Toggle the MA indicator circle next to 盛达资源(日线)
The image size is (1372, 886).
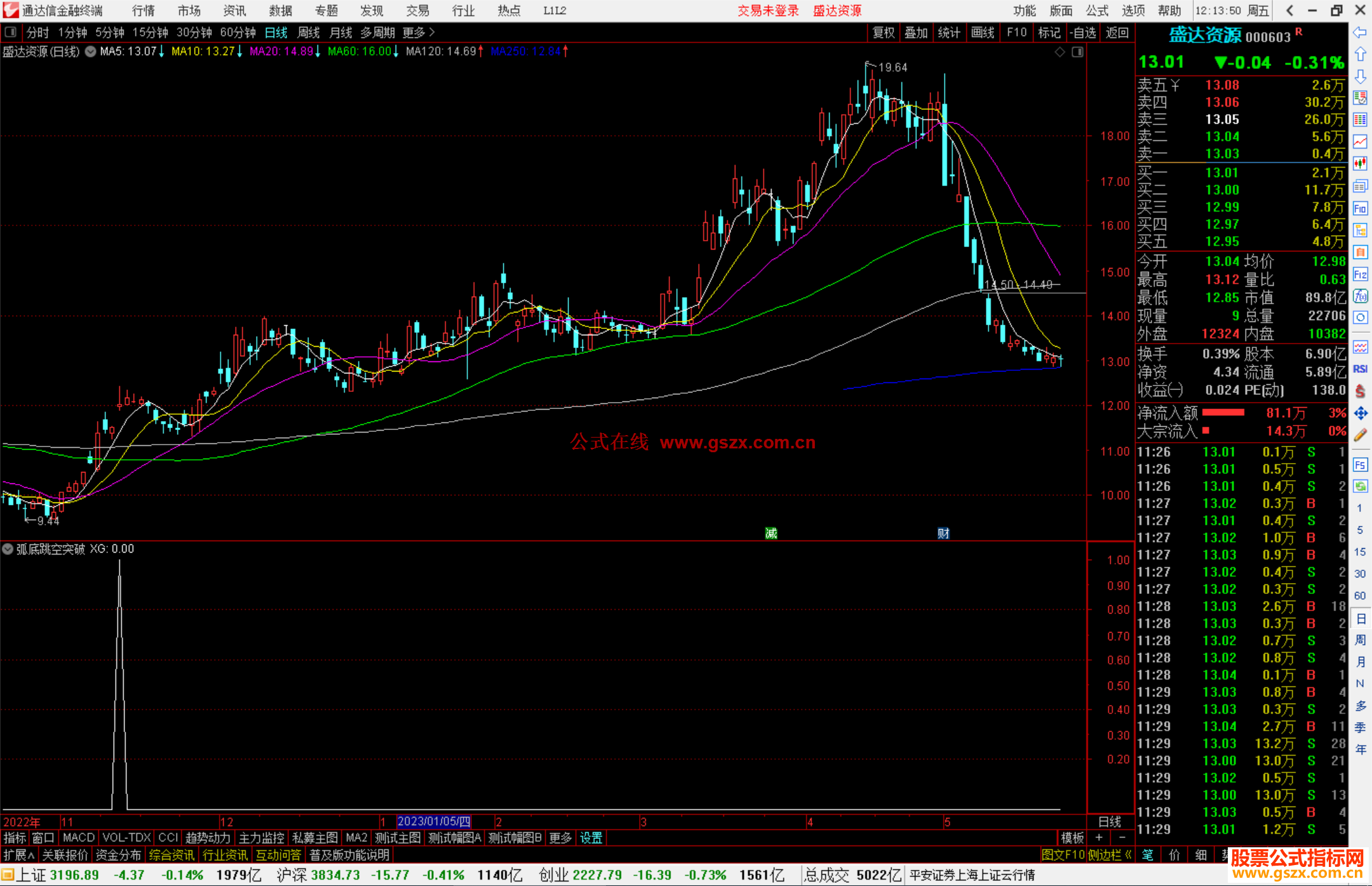90,51
